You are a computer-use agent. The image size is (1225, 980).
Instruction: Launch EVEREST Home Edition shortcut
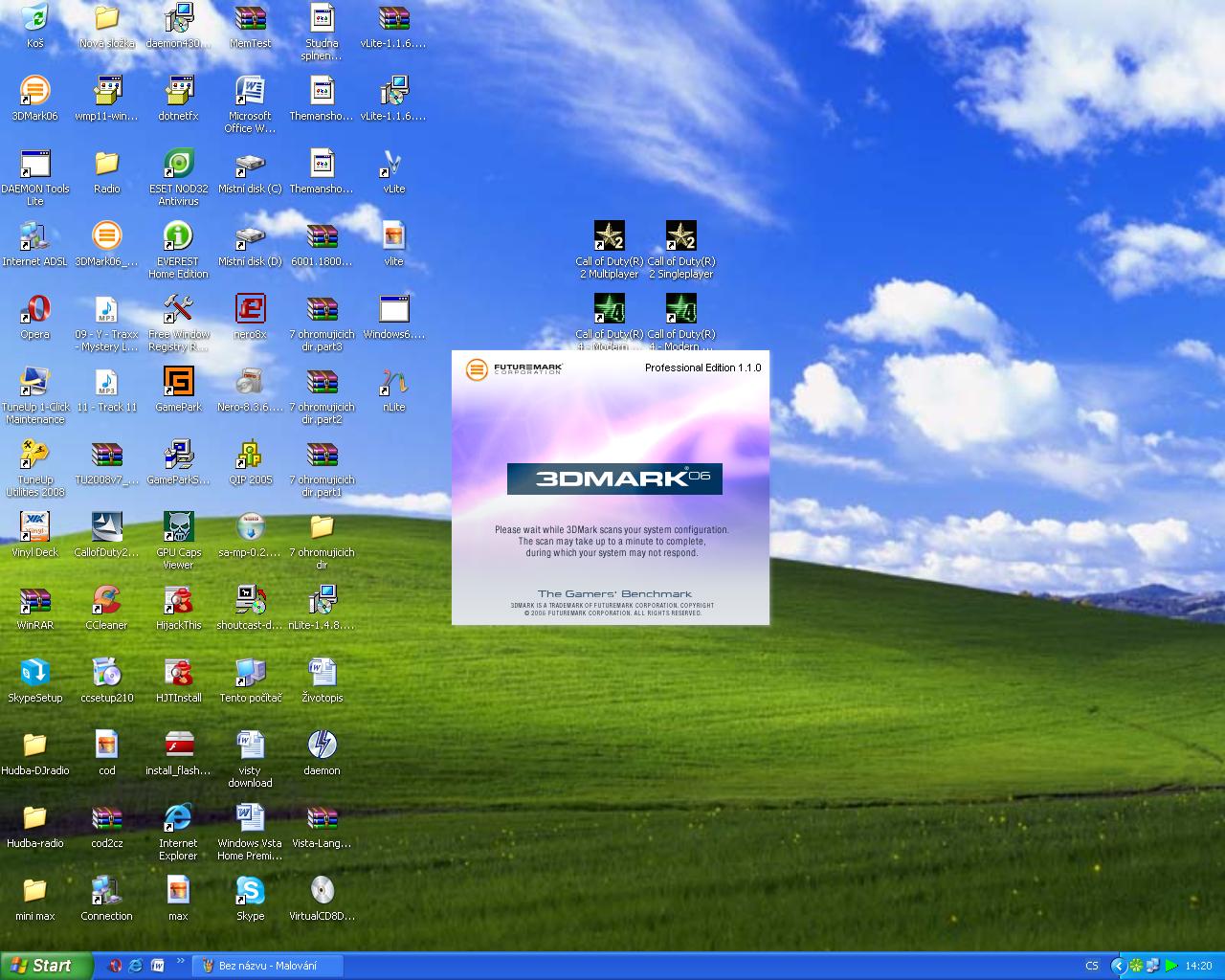tap(179, 236)
